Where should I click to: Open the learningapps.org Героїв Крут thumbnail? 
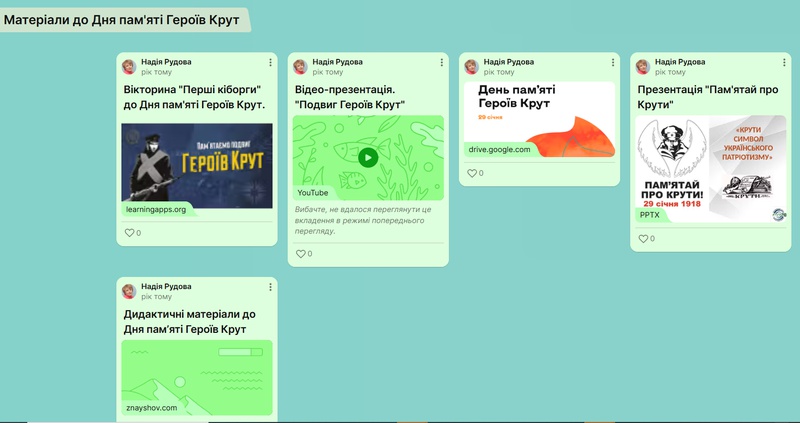pyautogui.click(x=197, y=165)
